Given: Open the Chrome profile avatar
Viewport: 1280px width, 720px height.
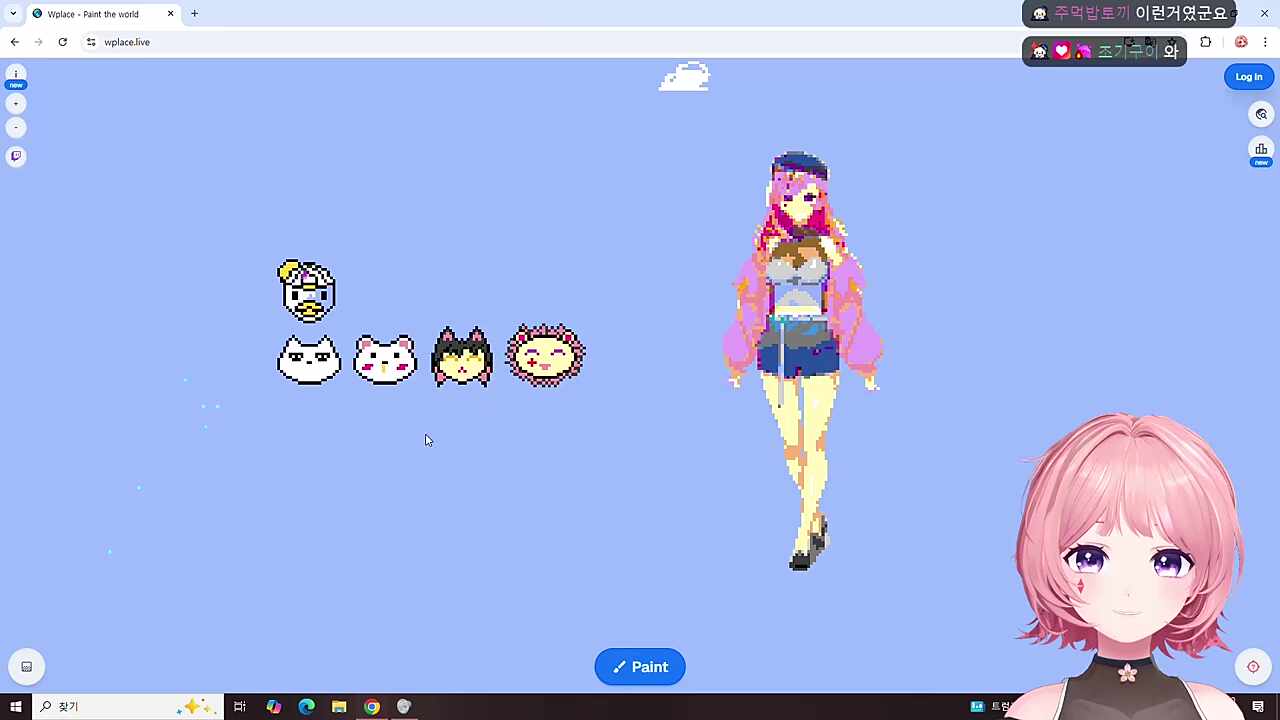Looking at the screenshot, I should pyautogui.click(x=1241, y=42).
